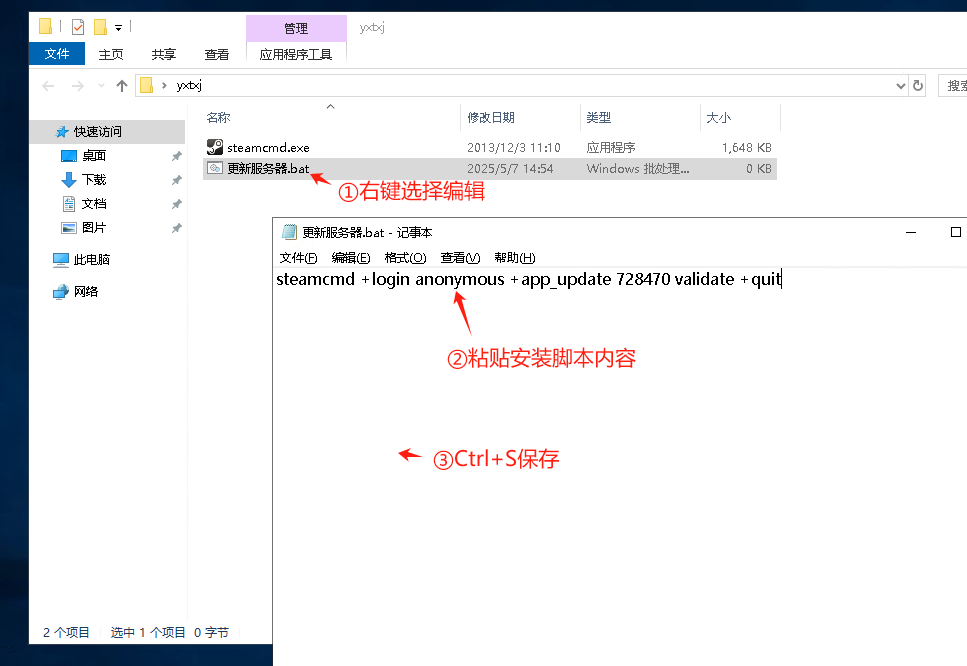This screenshot has width=967, height=666.
Task: Click the 1,648 KB size cell
Action: (747, 147)
